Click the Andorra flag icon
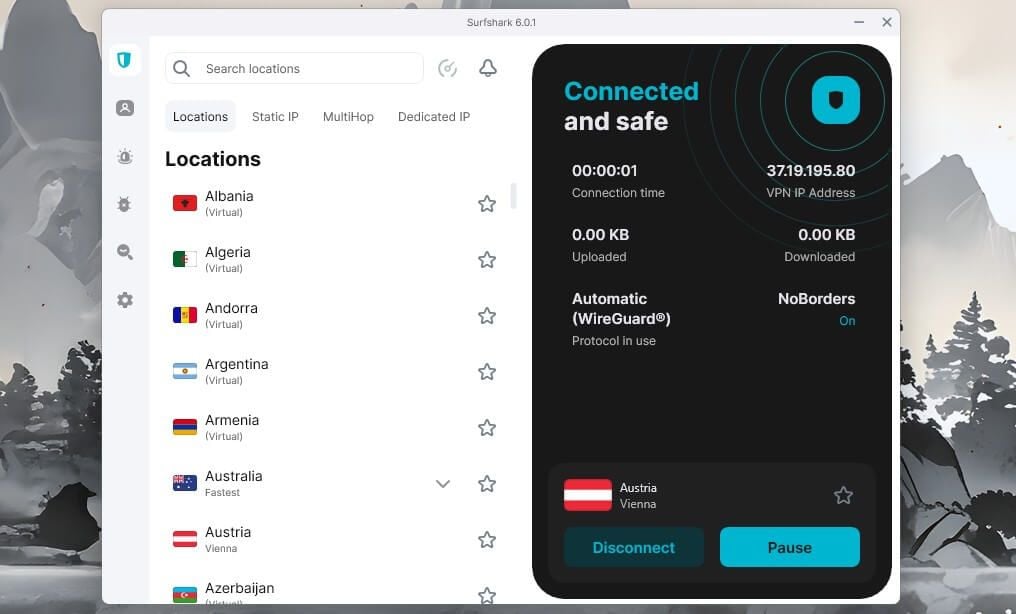 [x=185, y=315]
